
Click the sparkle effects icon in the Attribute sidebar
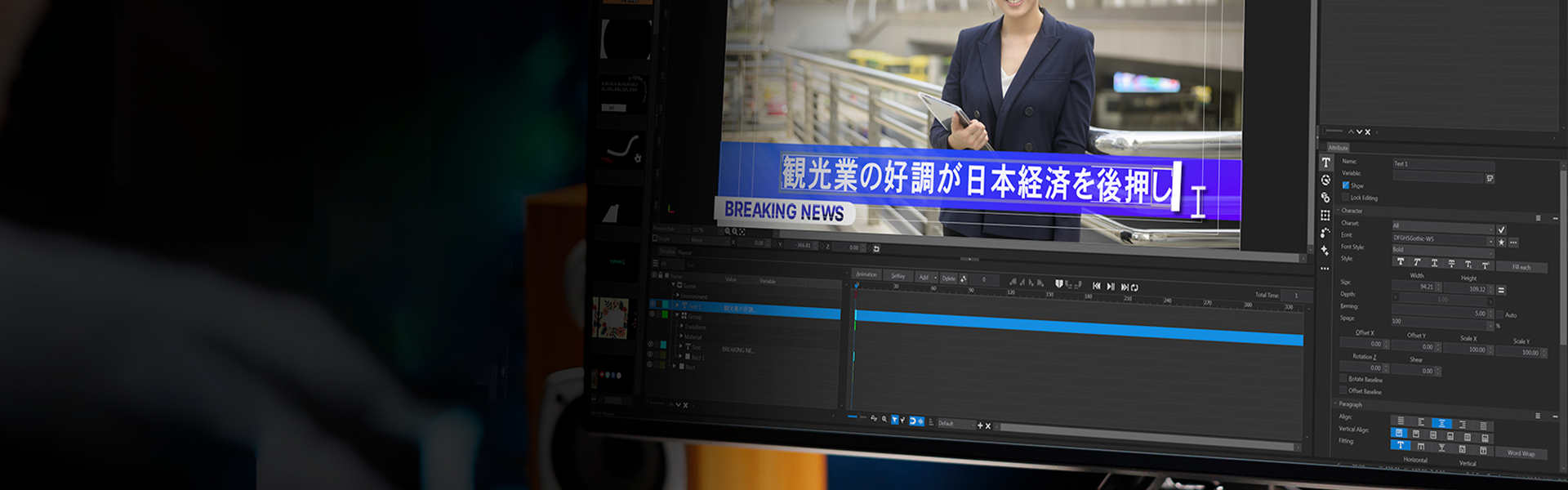[1325, 250]
